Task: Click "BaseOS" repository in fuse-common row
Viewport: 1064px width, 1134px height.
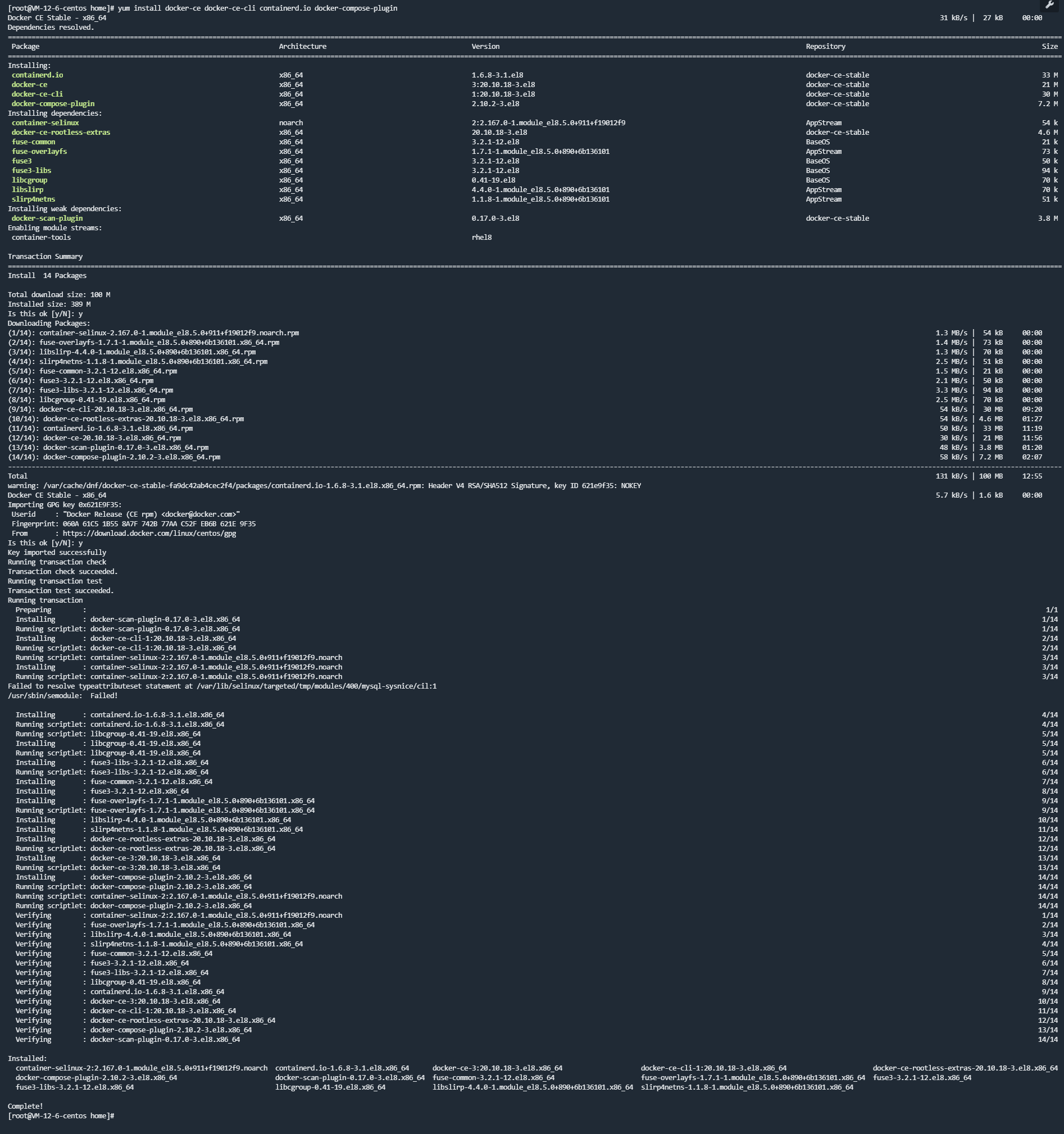Action: click(817, 142)
